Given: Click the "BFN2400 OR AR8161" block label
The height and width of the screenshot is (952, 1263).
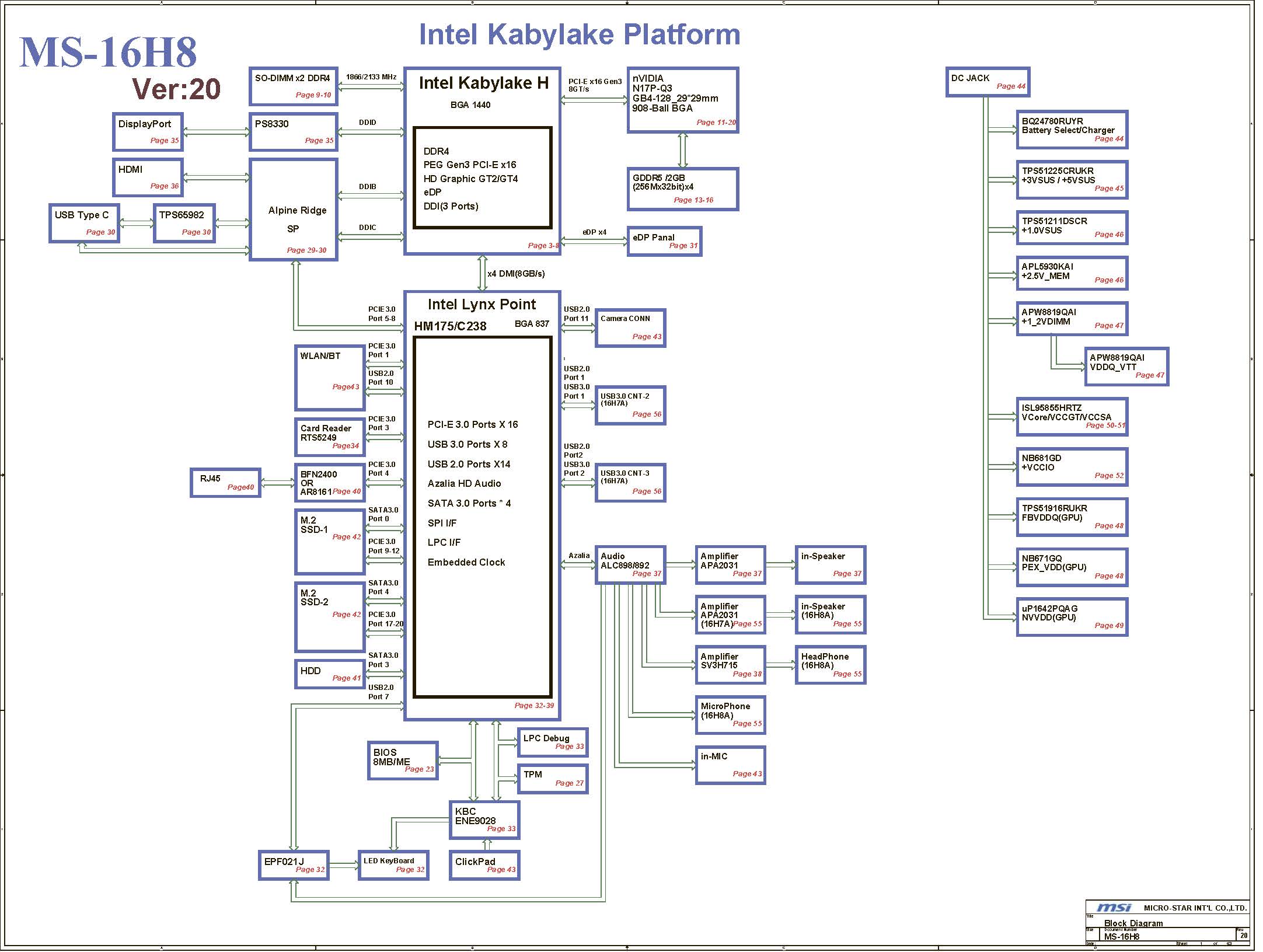Looking at the screenshot, I should click(319, 483).
